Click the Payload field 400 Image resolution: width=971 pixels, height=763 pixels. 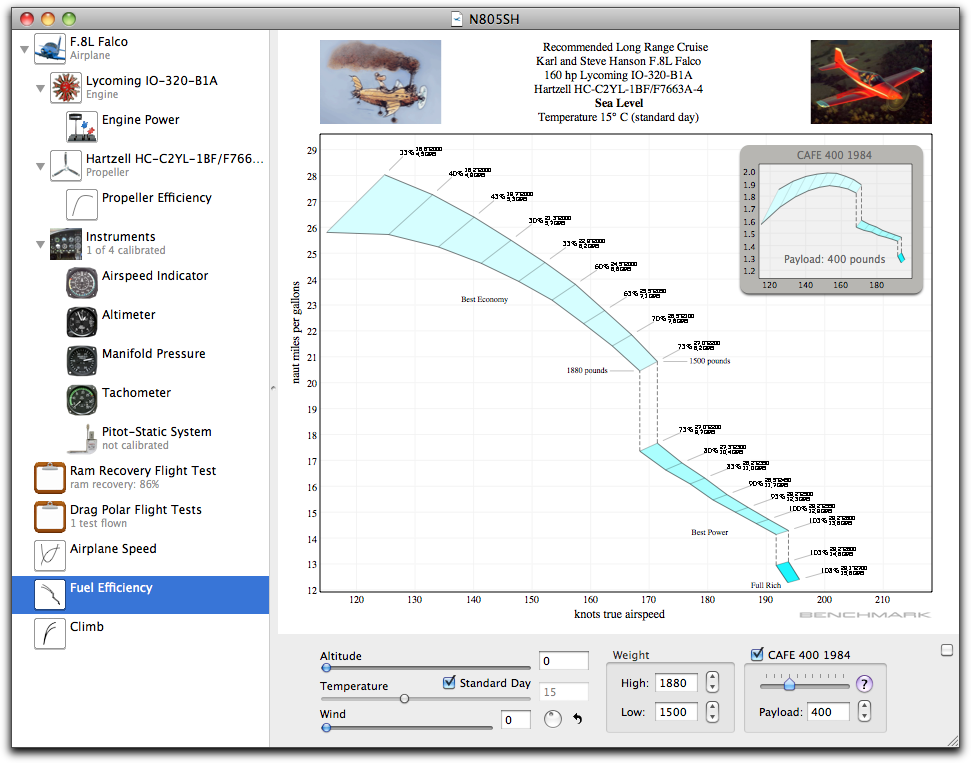point(828,712)
